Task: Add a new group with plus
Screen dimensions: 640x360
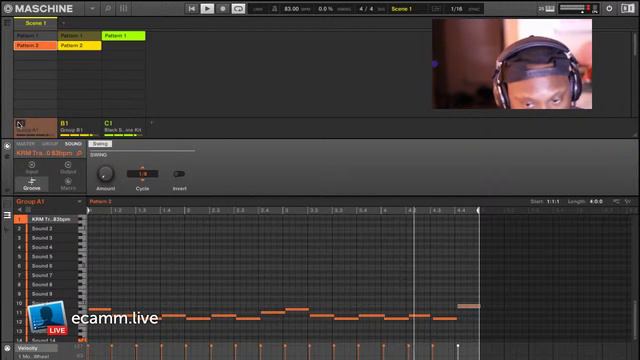Action: pyautogui.click(x=151, y=122)
